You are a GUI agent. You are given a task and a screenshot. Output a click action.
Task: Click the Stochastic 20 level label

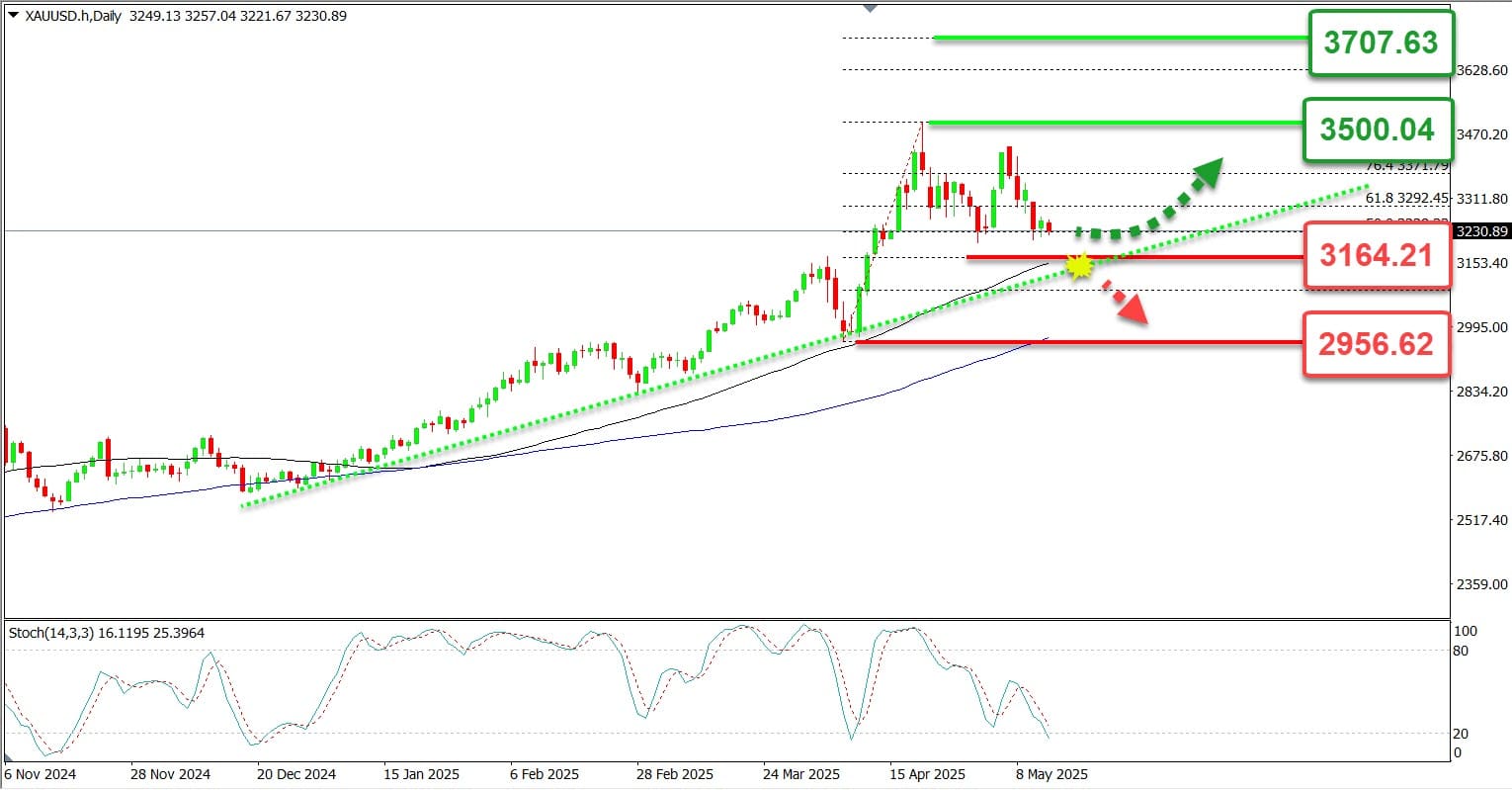pos(1461,734)
